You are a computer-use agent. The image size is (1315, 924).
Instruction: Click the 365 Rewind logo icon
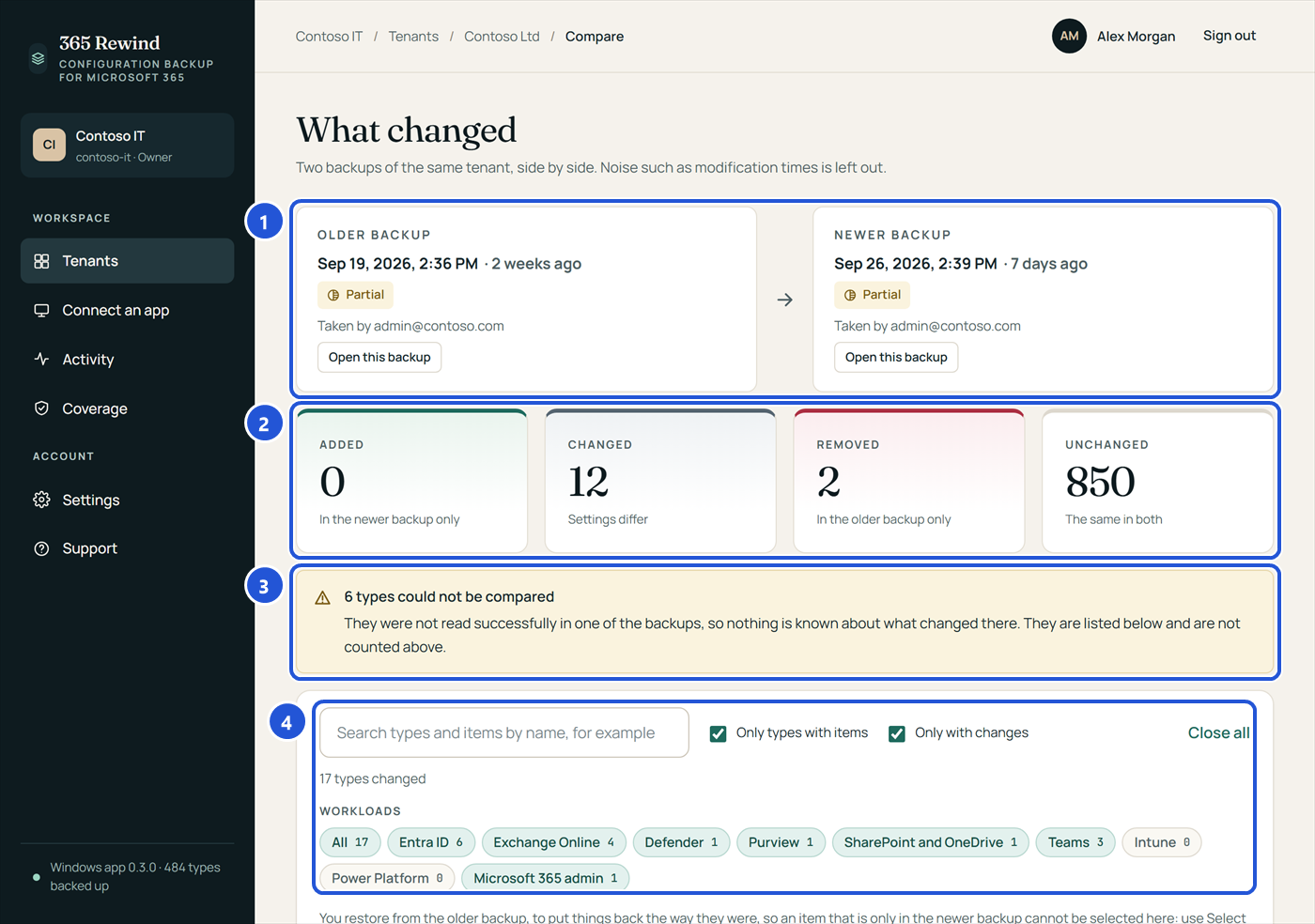tap(38, 58)
